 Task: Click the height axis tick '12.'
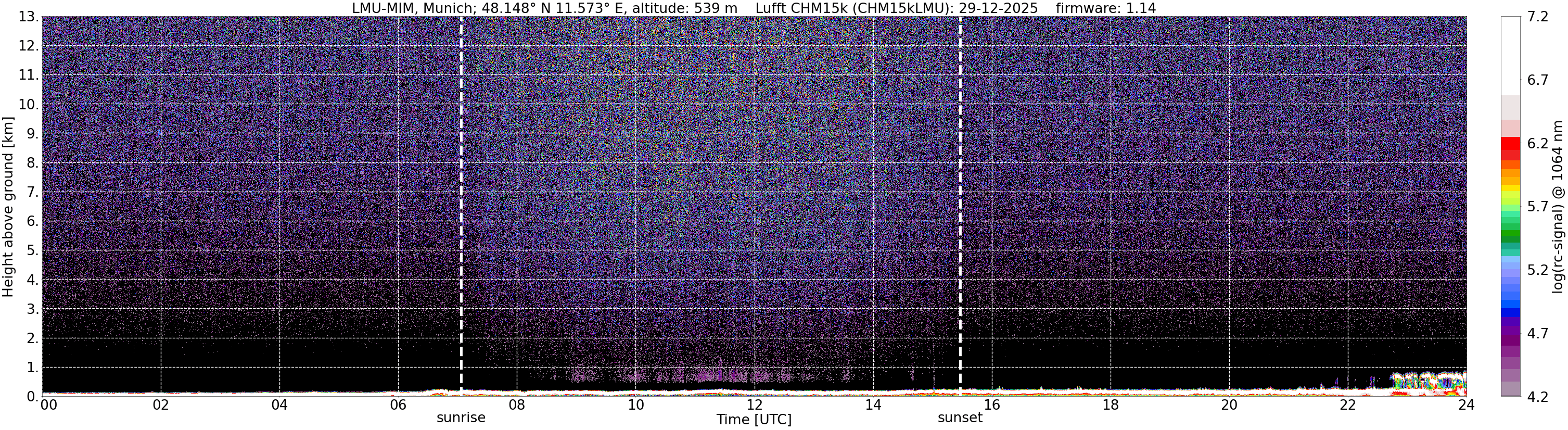tap(28, 46)
